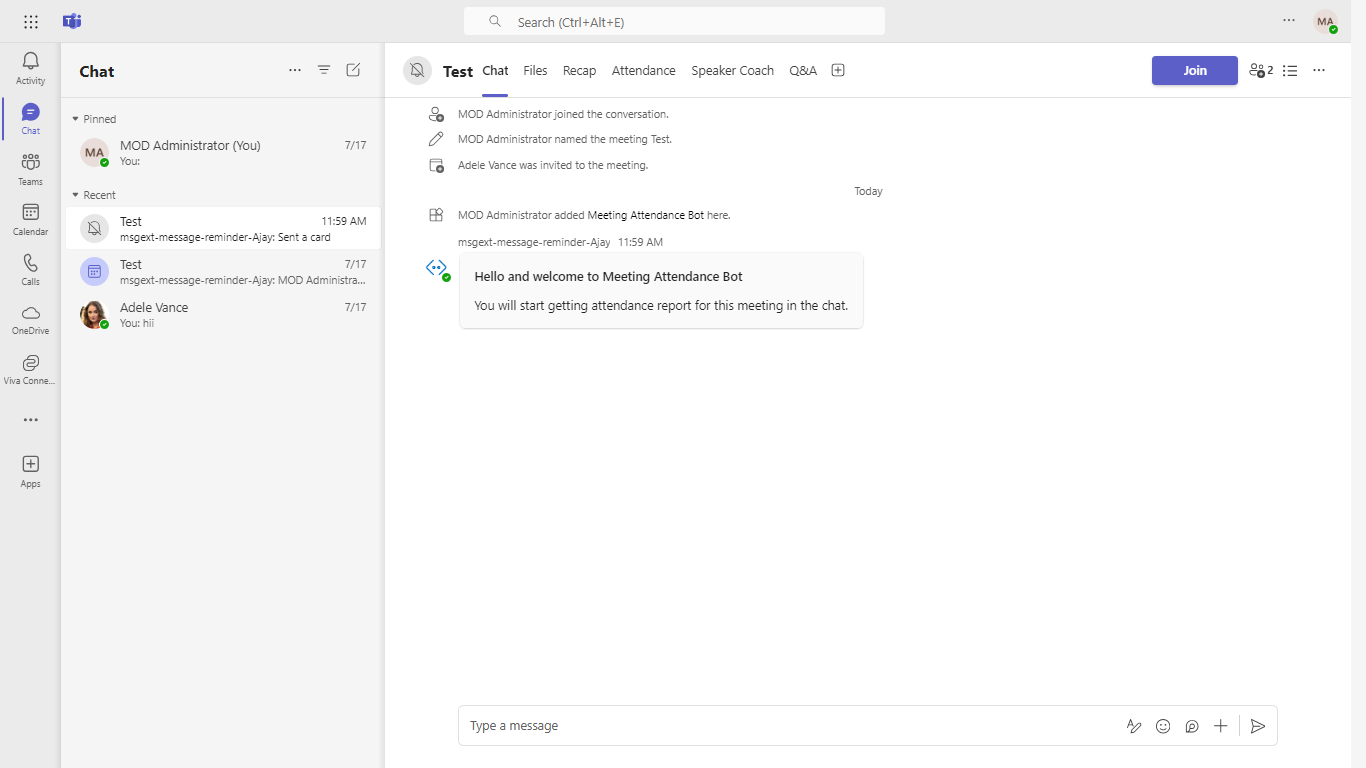Switch to the Speaker Coach tab
This screenshot has width=1366, height=768.
tap(733, 70)
